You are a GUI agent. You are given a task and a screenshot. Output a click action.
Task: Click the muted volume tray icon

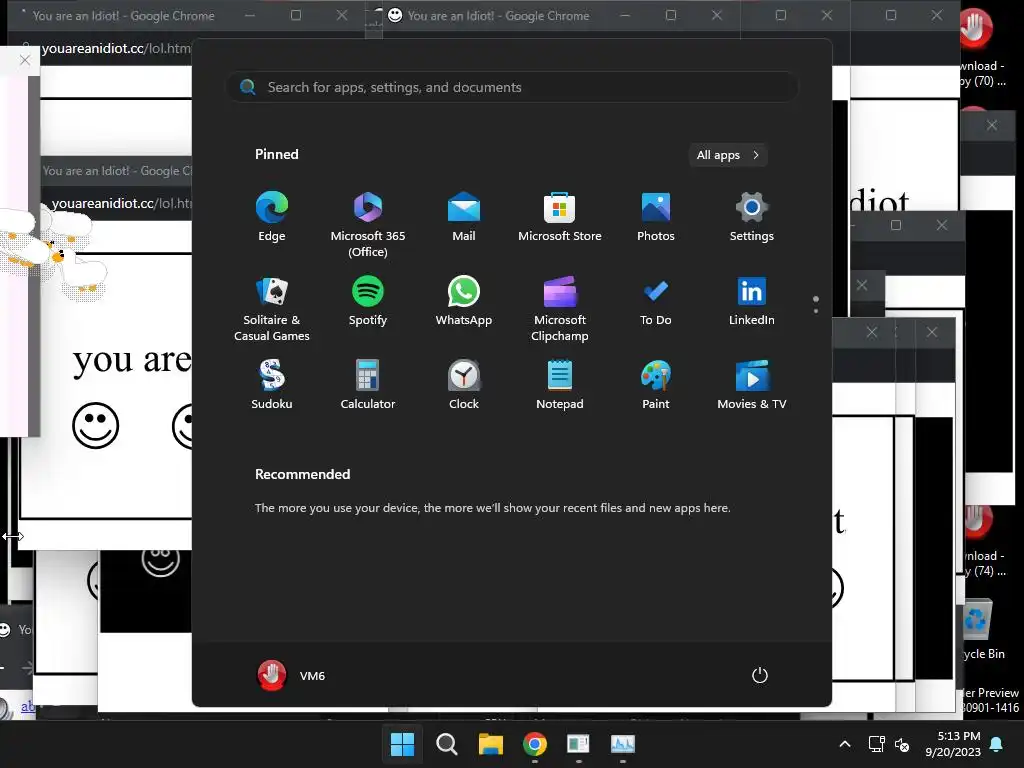pyautogui.click(x=902, y=744)
